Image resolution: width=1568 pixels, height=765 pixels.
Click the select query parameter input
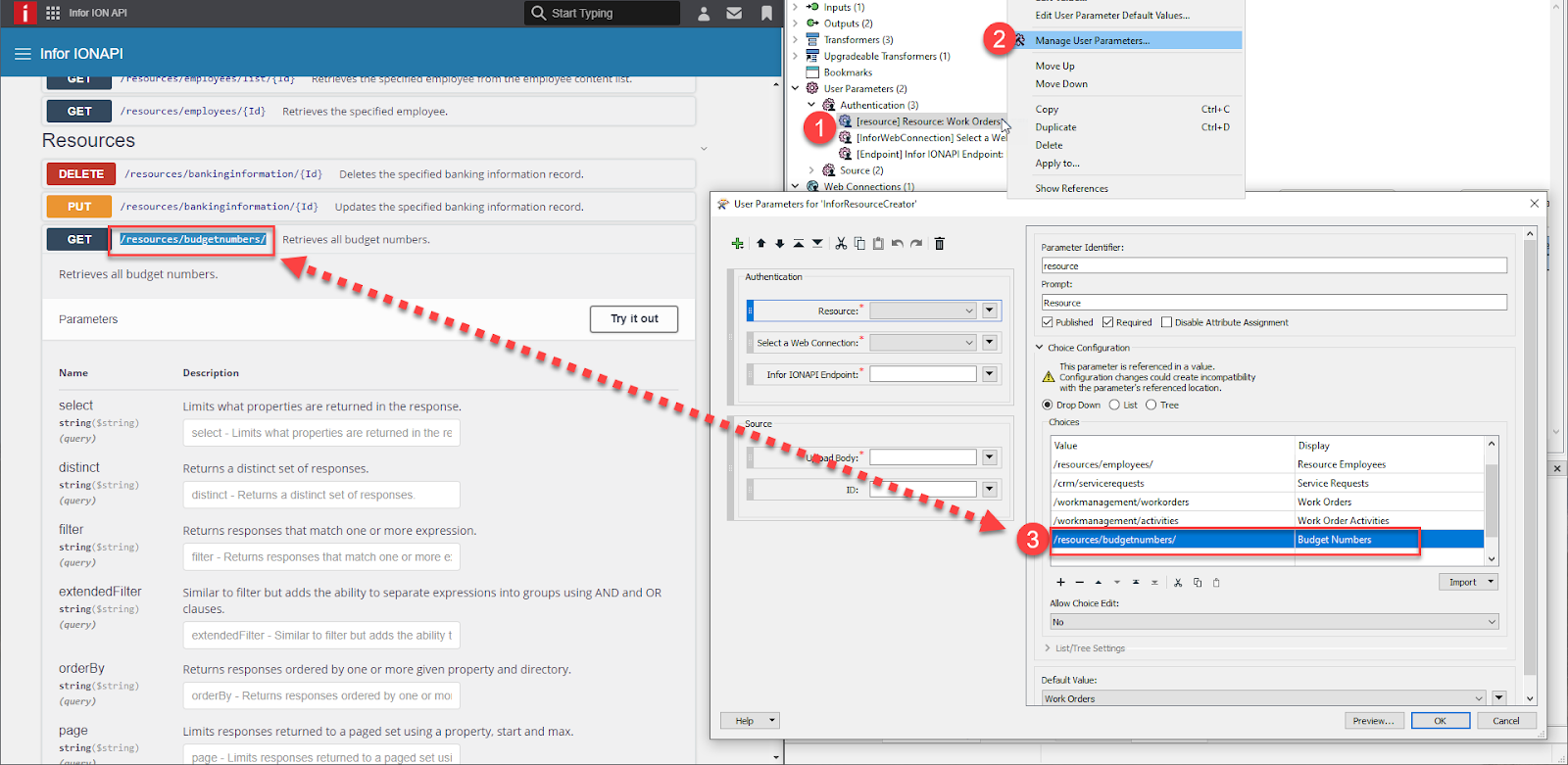click(321, 433)
